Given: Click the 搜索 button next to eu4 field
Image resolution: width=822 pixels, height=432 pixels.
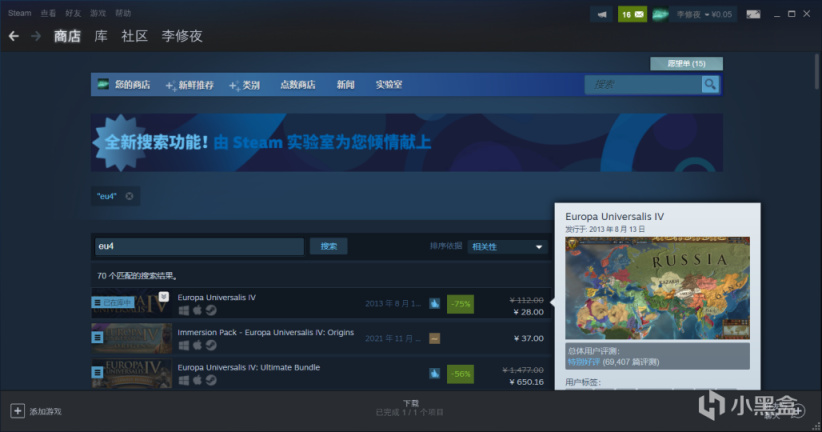Looking at the screenshot, I should [329, 246].
